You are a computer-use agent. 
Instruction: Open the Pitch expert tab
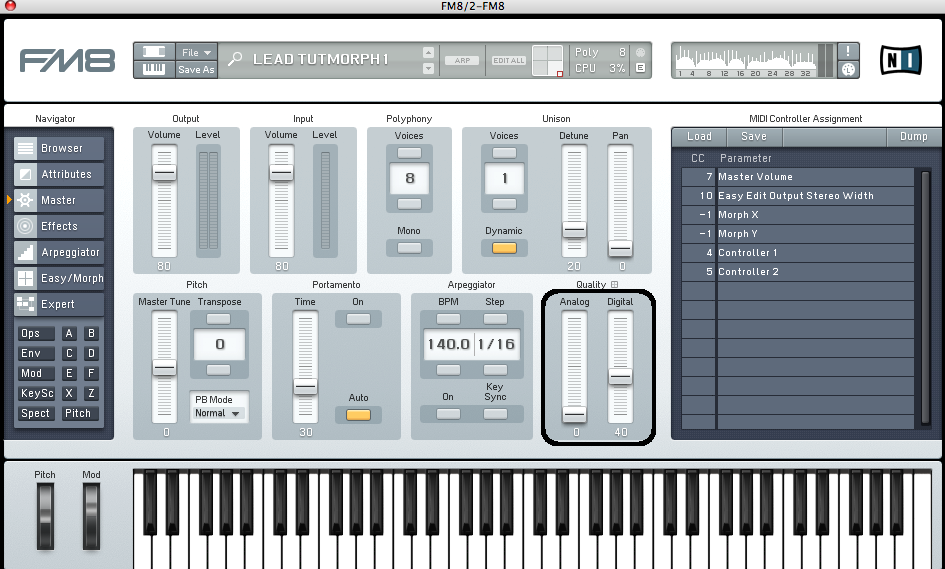coord(78,413)
